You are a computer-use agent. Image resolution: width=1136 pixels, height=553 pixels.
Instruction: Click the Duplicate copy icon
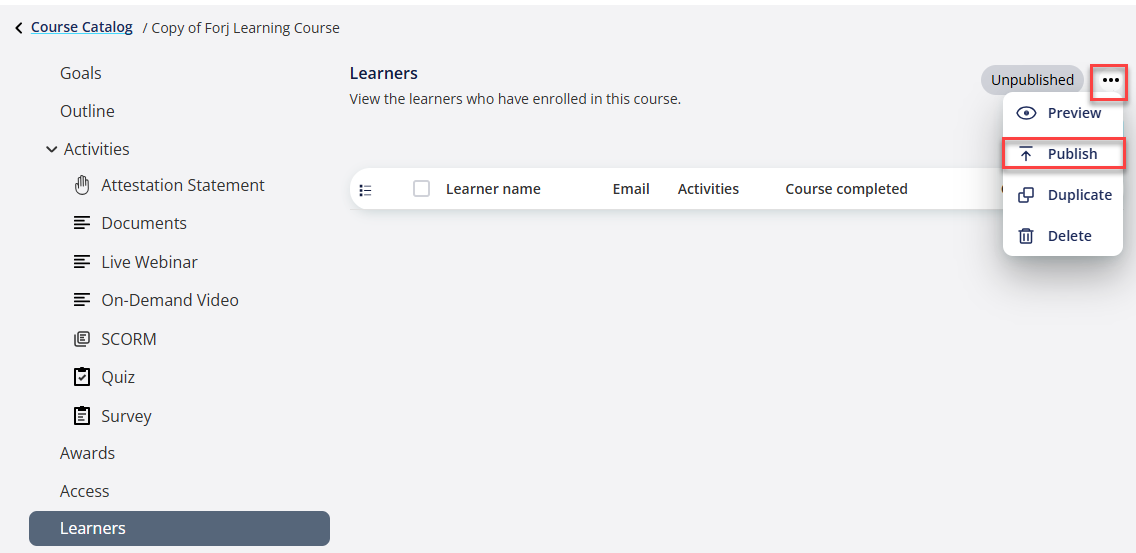pos(1026,195)
